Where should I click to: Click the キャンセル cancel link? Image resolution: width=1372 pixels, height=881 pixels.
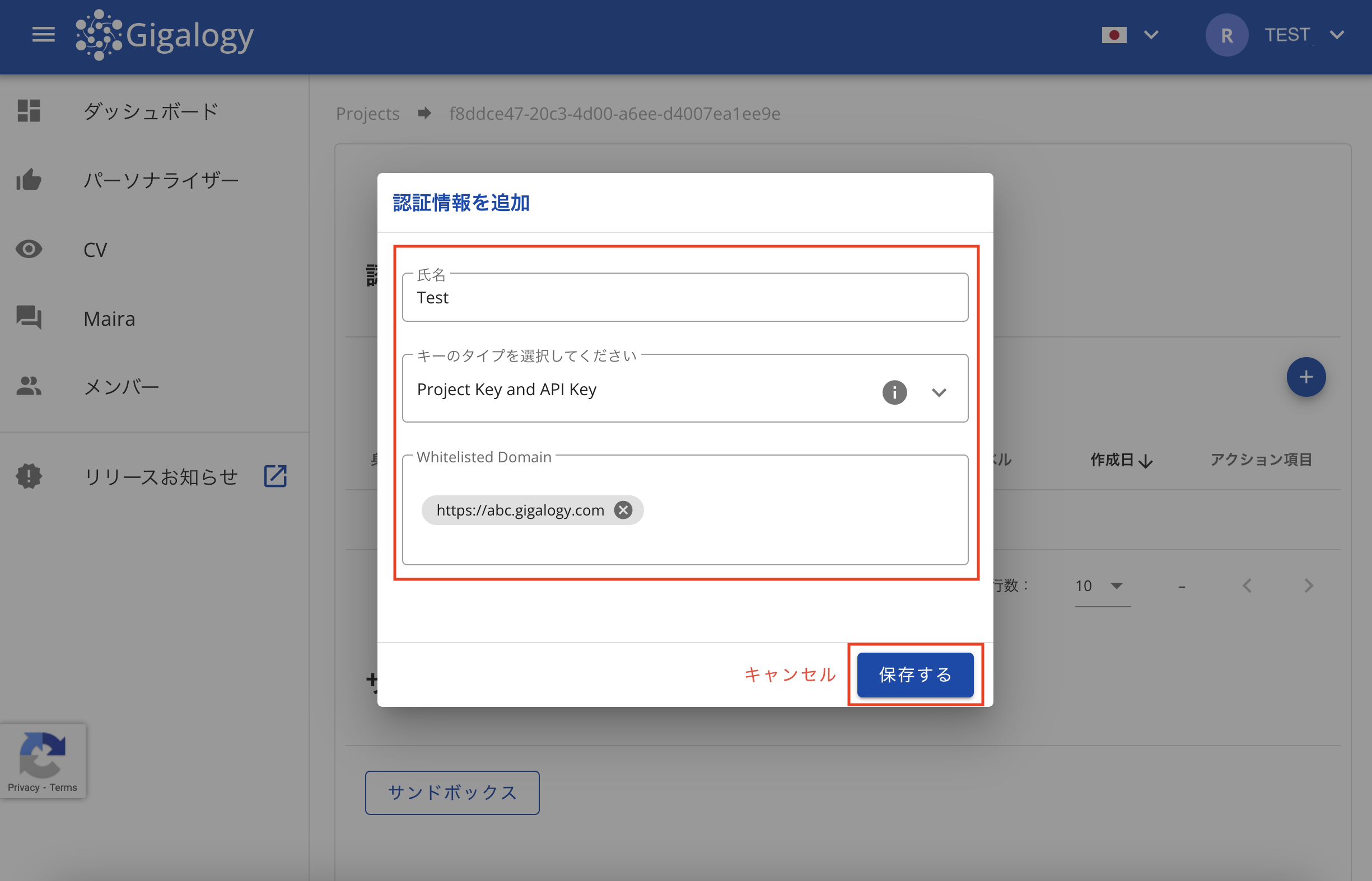click(x=790, y=673)
